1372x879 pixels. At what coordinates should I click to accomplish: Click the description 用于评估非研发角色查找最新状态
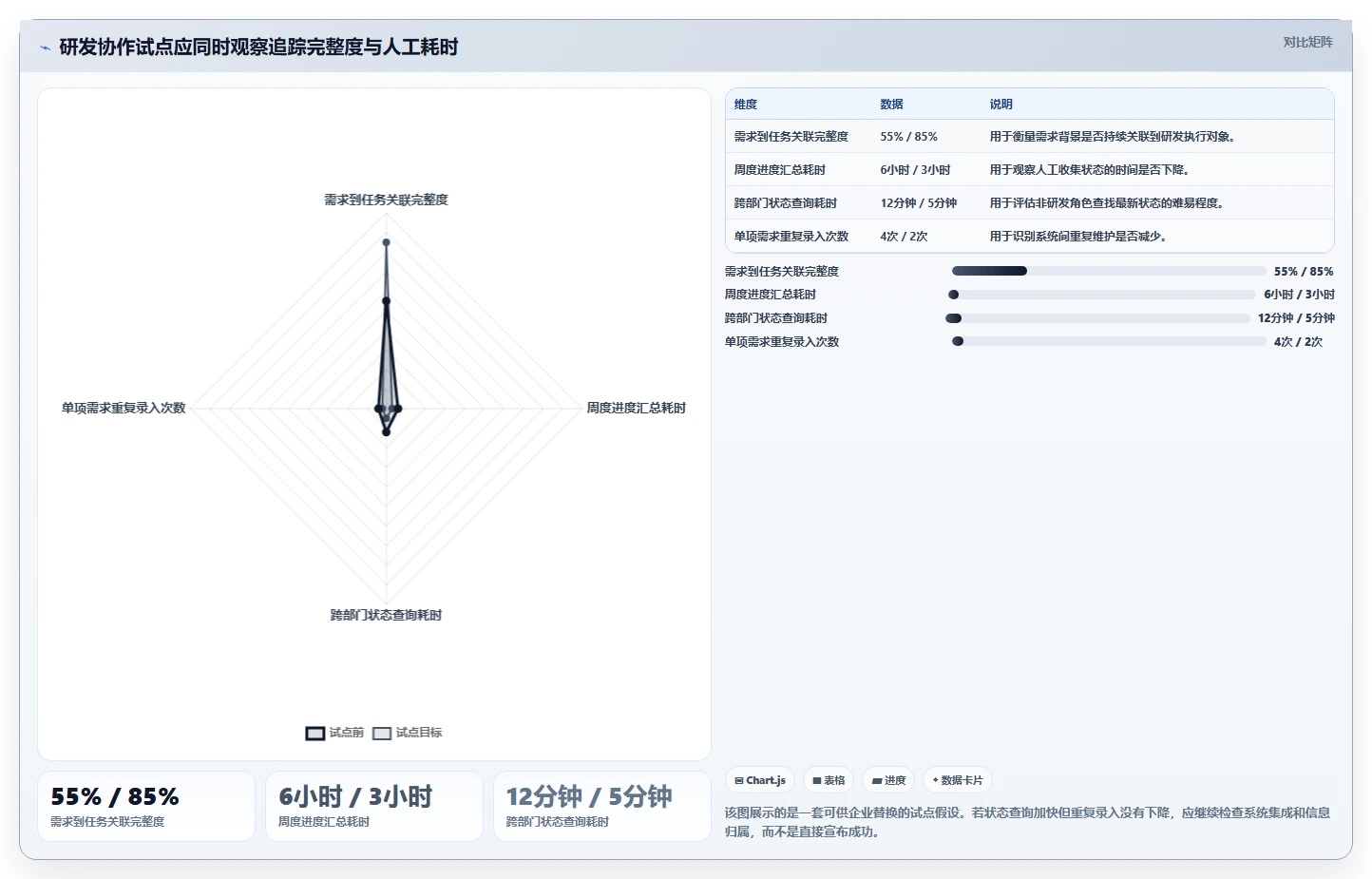tap(1107, 203)
